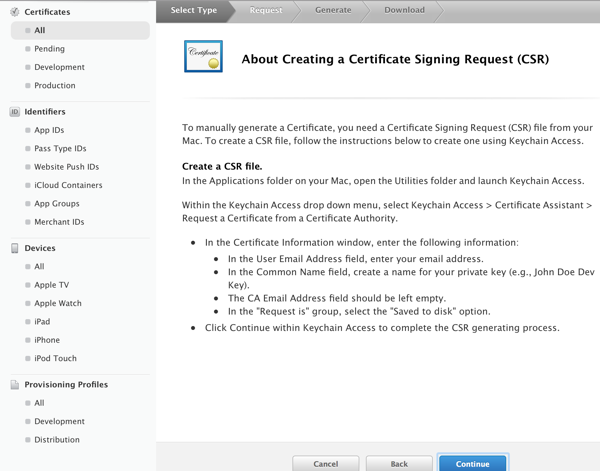Show Pending certificates
Screen dimensions: 600x471
(x=49, y=49)
